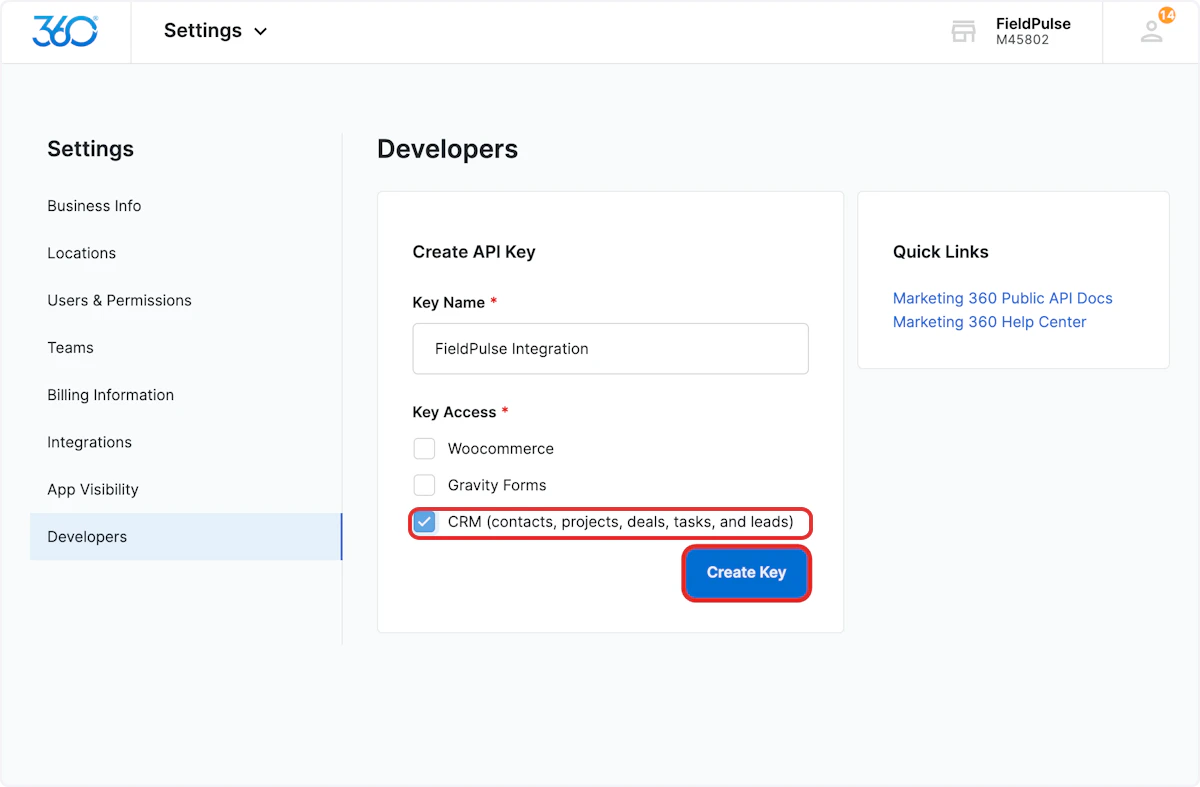Uncheck the CRM access checkbox

tap(425, 522)
